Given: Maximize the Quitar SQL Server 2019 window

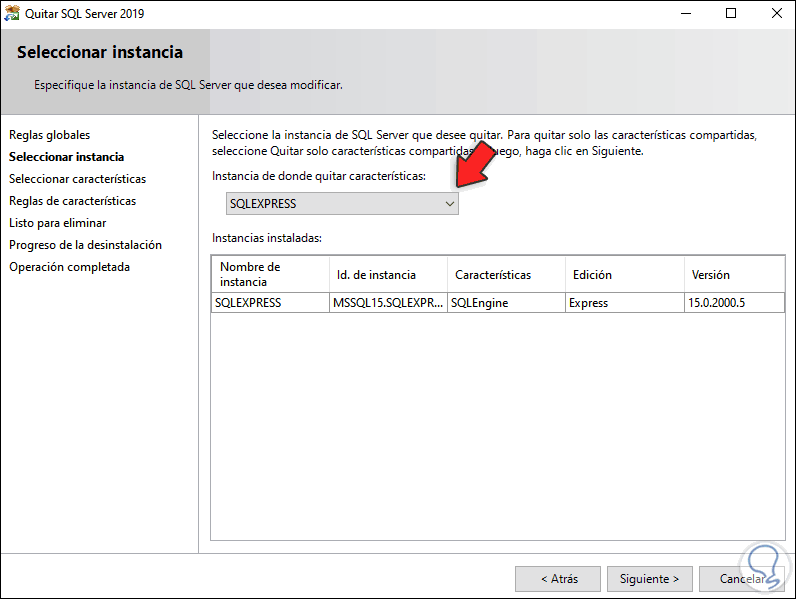Looking at the screenshot, I should (x=731, y=14).
